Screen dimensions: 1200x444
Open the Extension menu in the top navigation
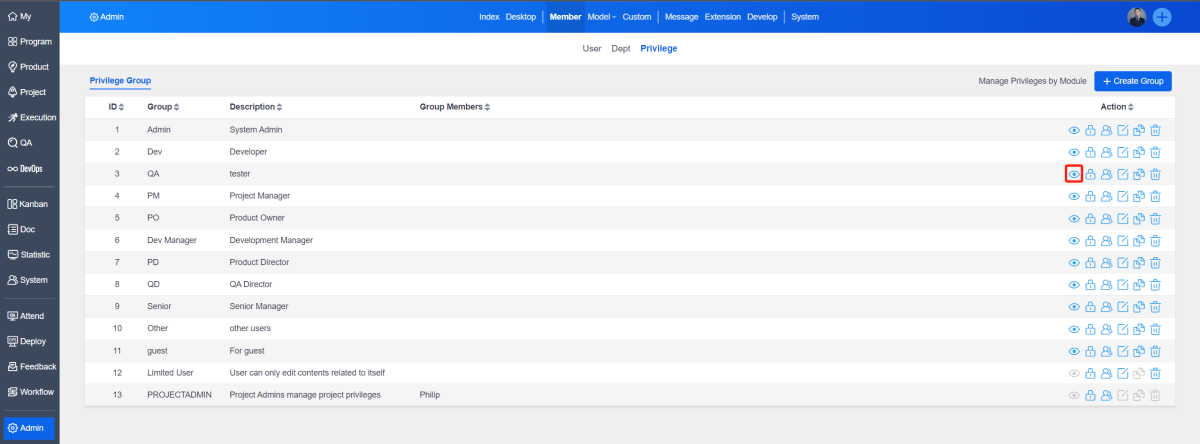point(722,17)
